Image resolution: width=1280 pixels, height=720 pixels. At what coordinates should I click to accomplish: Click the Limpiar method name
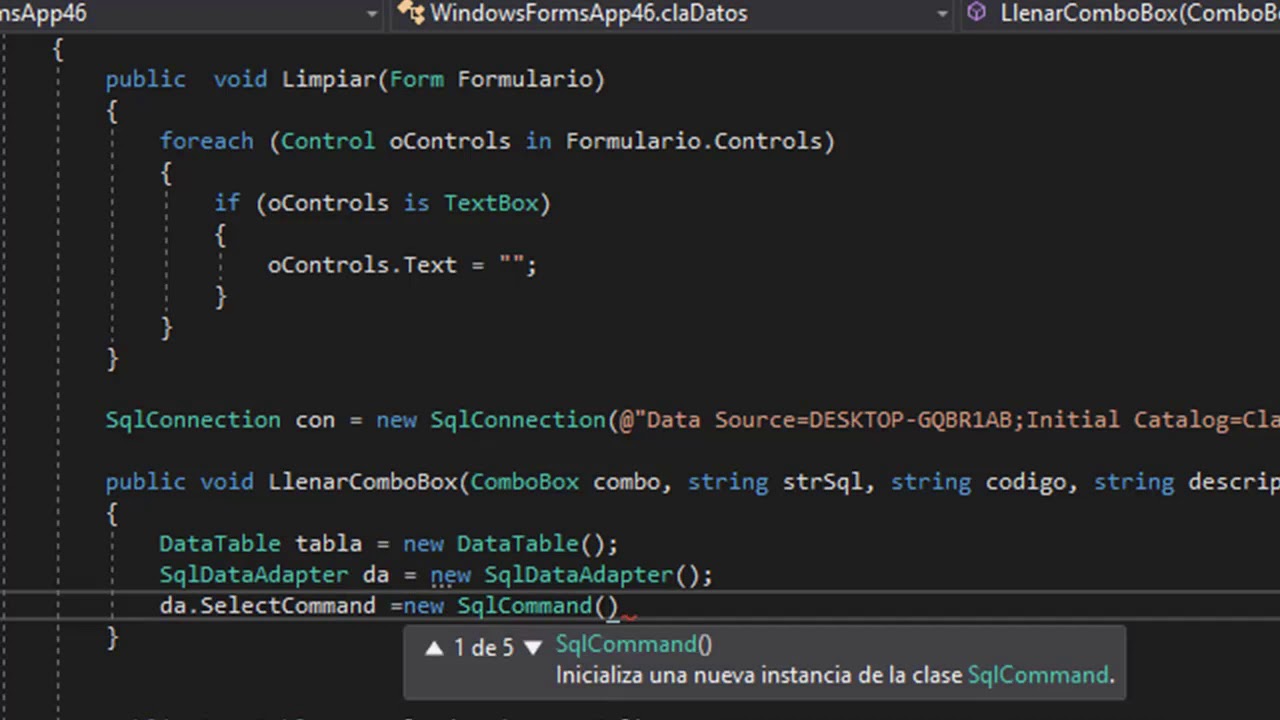pyautogui.click(x=328, y=79)
